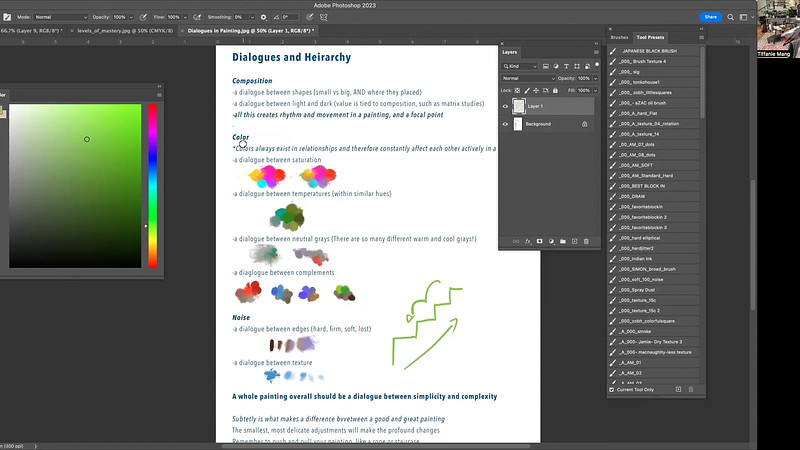The image size is (800, 450).
Task: Open symmetry paint butterfly options
Action: (323, 17)
